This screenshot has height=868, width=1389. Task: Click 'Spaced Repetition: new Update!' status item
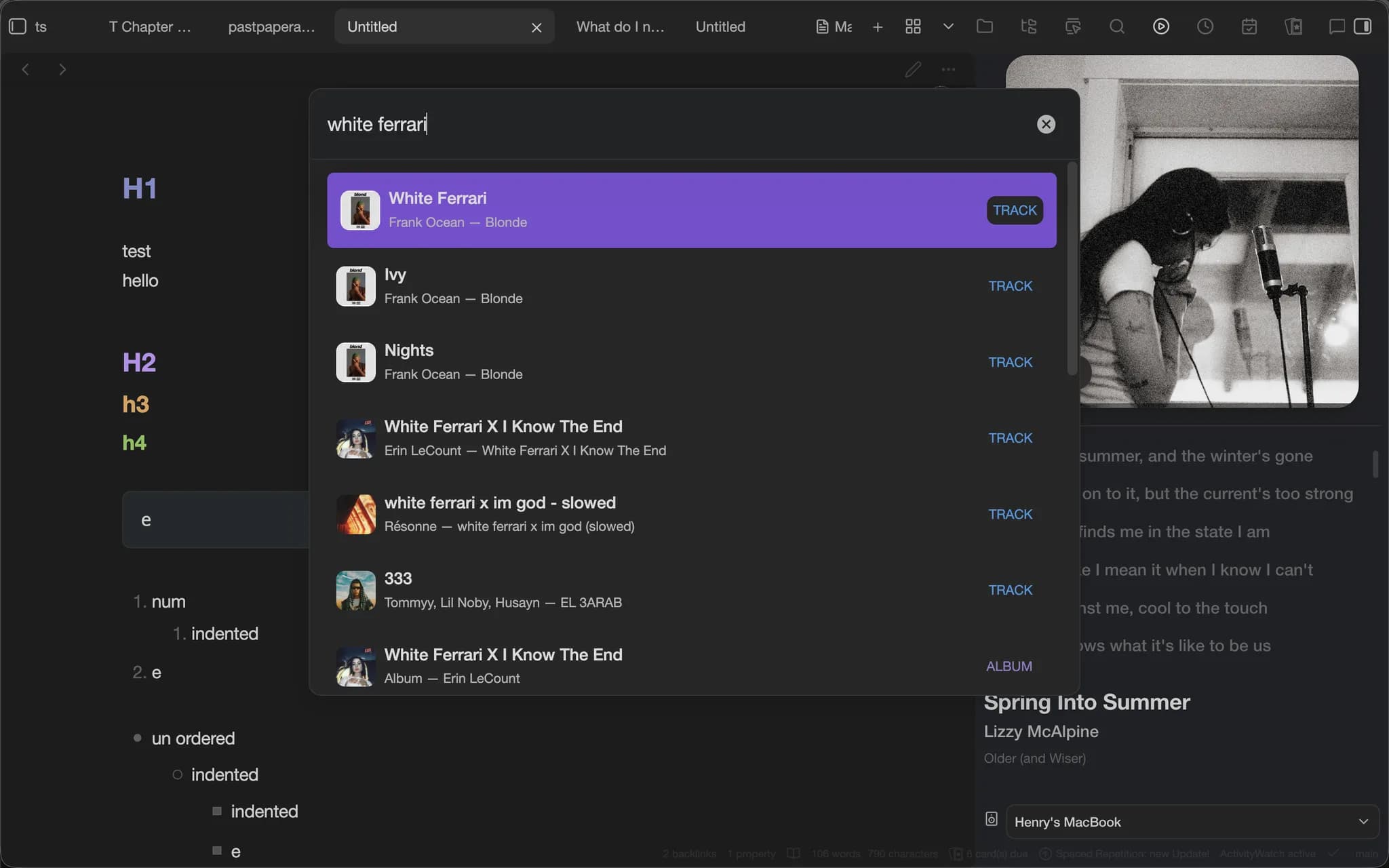point(1124,854)
